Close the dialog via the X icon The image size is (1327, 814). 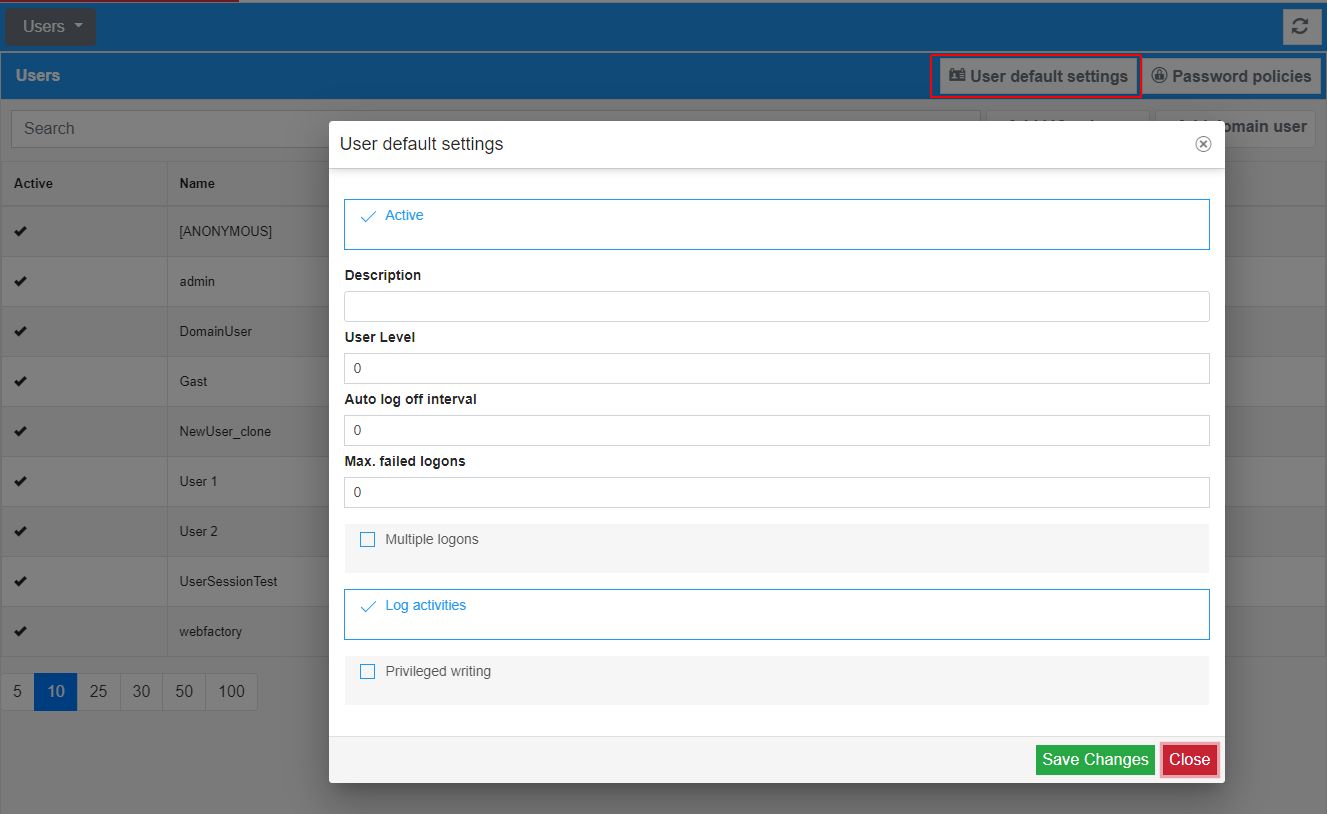1203,144
